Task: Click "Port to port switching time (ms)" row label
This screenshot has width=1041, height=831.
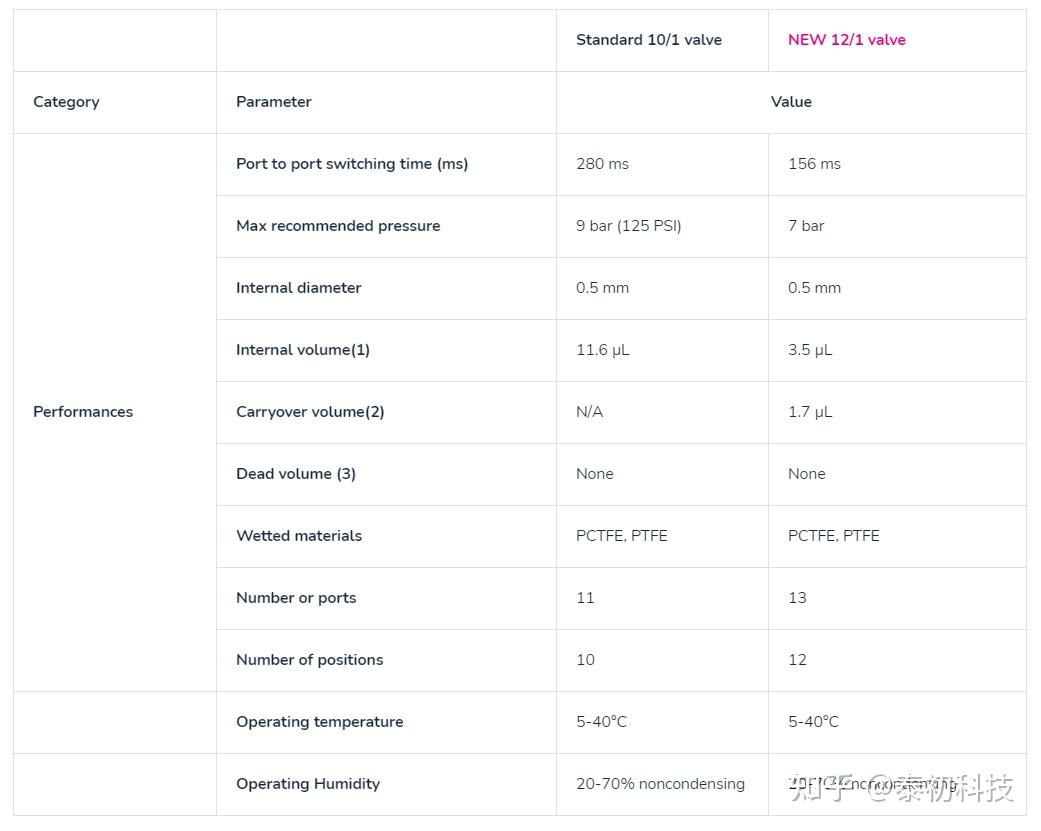Action: [351, 164]
